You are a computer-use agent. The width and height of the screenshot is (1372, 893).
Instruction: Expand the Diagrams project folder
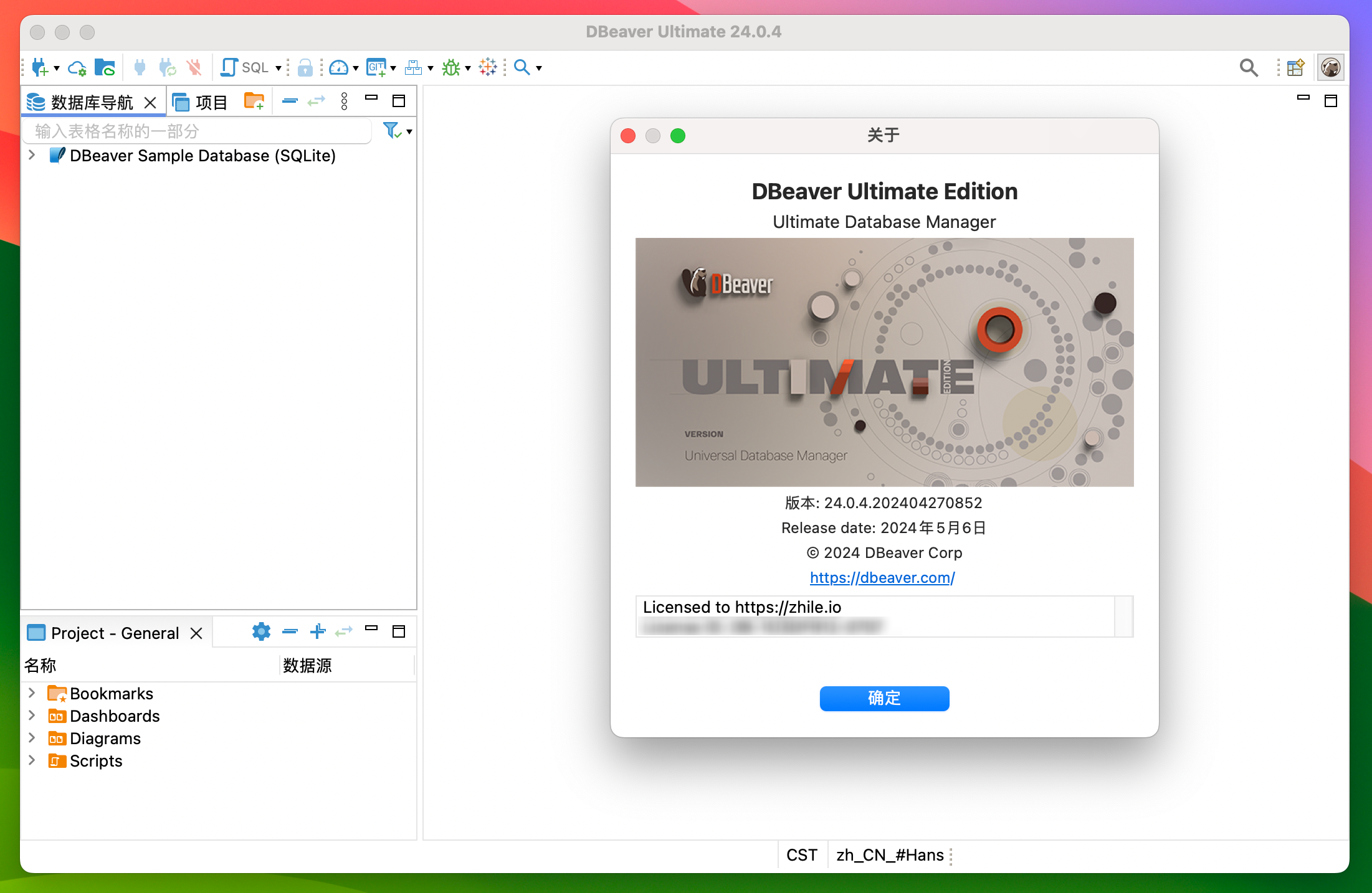tap(31, 737)
